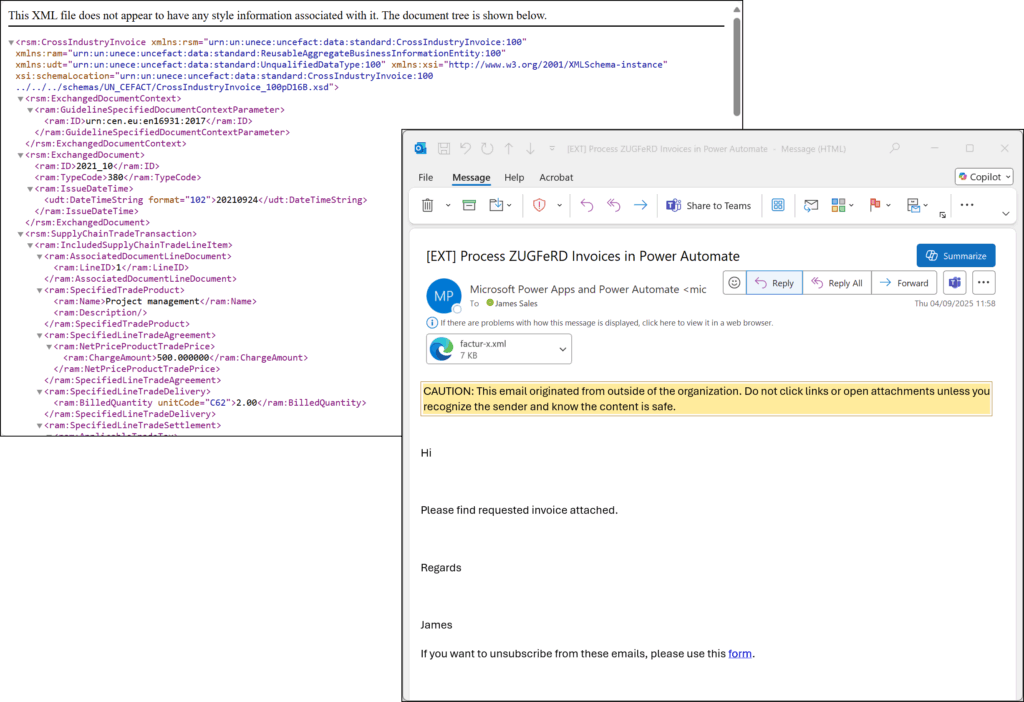Expand the ribbon display options chevron

point(1006,214)
